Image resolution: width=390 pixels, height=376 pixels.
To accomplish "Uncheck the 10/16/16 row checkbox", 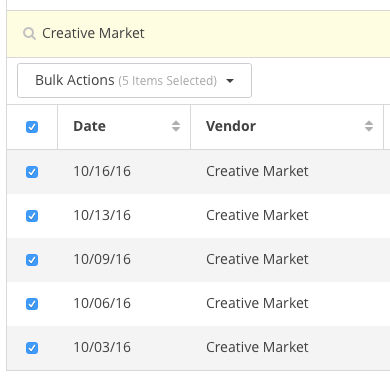I will [32, 172].
